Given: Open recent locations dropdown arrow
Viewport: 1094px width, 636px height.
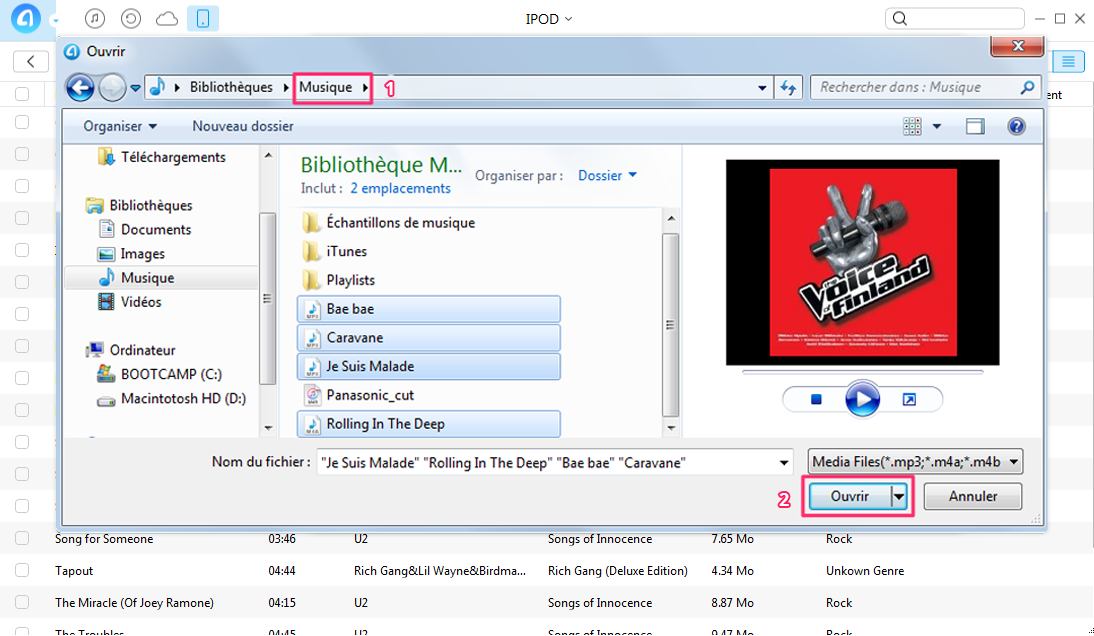Looking at the screenshot, I should (135, 88).
